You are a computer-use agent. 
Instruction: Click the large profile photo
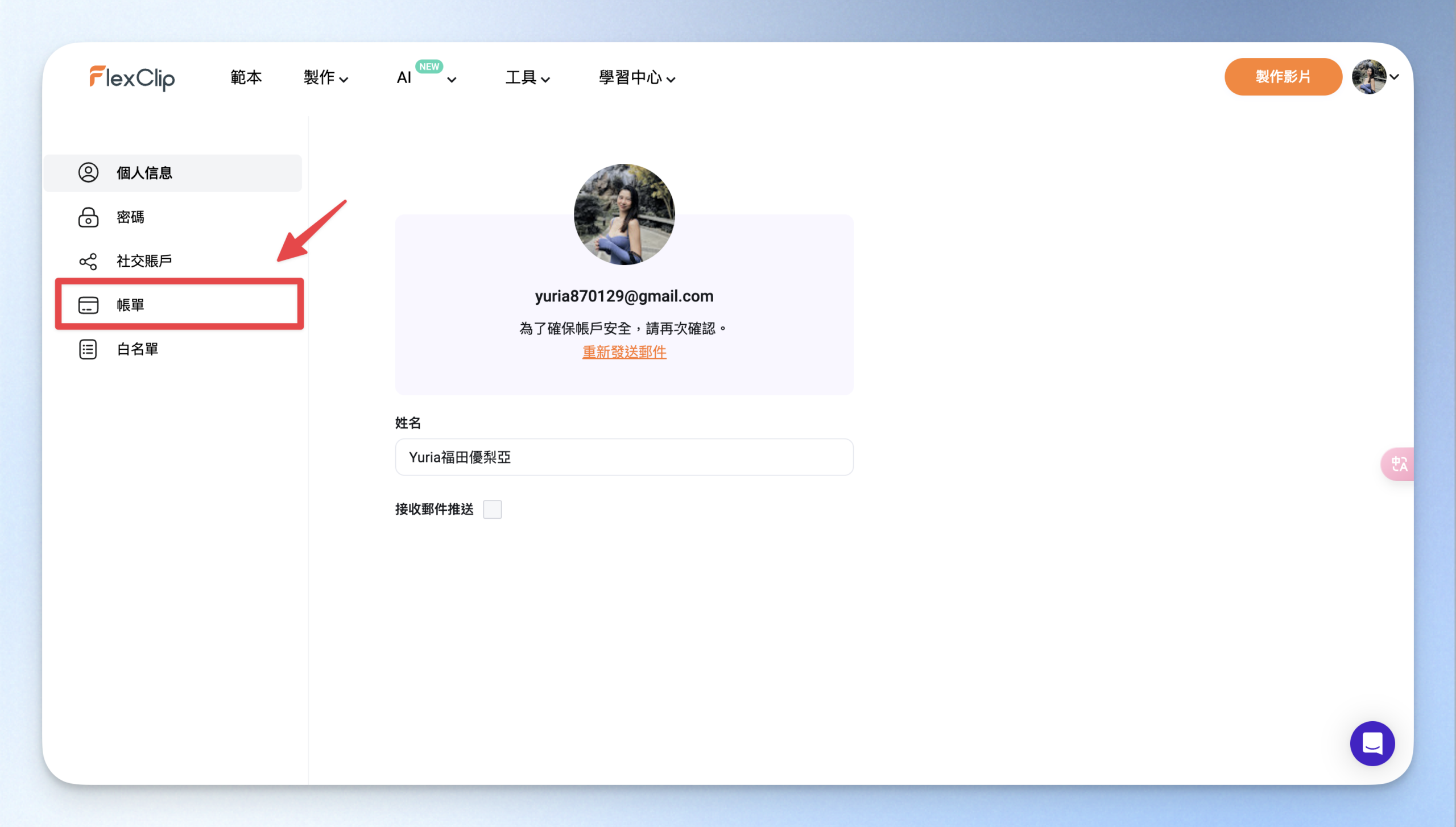point(624,214)
